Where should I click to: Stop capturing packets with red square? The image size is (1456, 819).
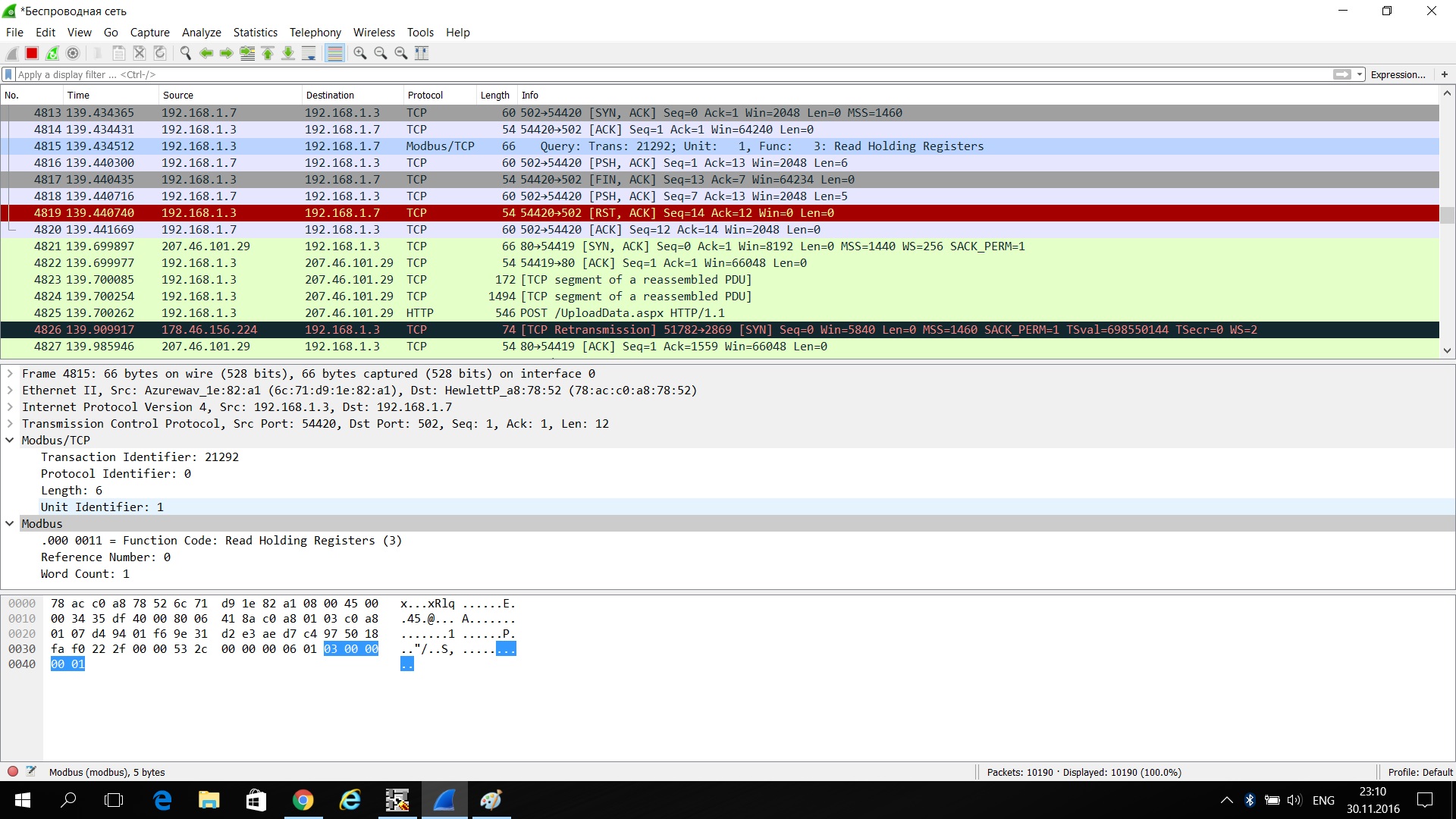[x=32, y=53]
